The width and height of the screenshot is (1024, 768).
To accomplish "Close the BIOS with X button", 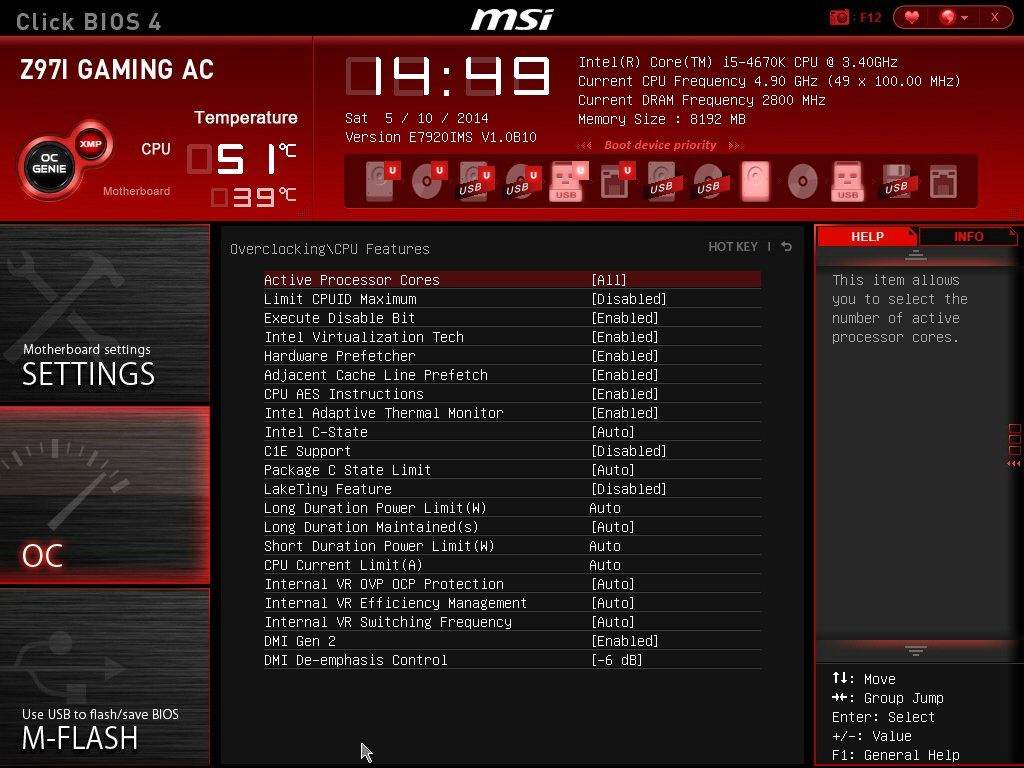I will (994, 18).
